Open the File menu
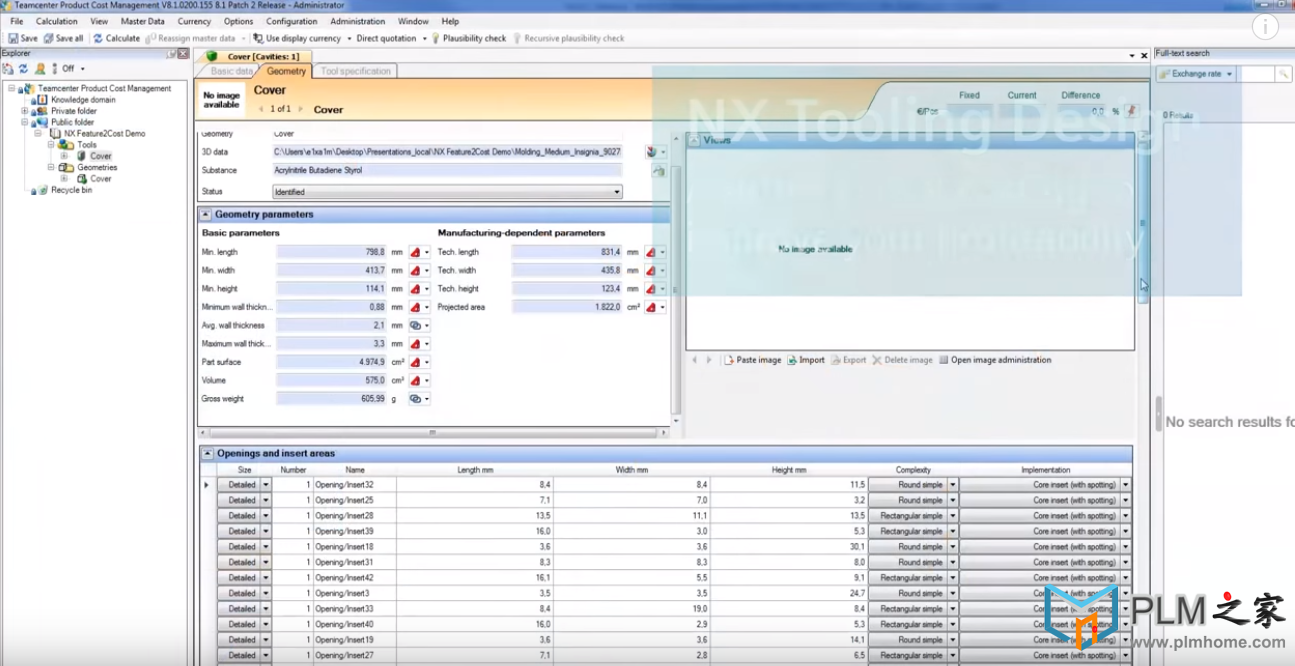 [x=17, y=21]
